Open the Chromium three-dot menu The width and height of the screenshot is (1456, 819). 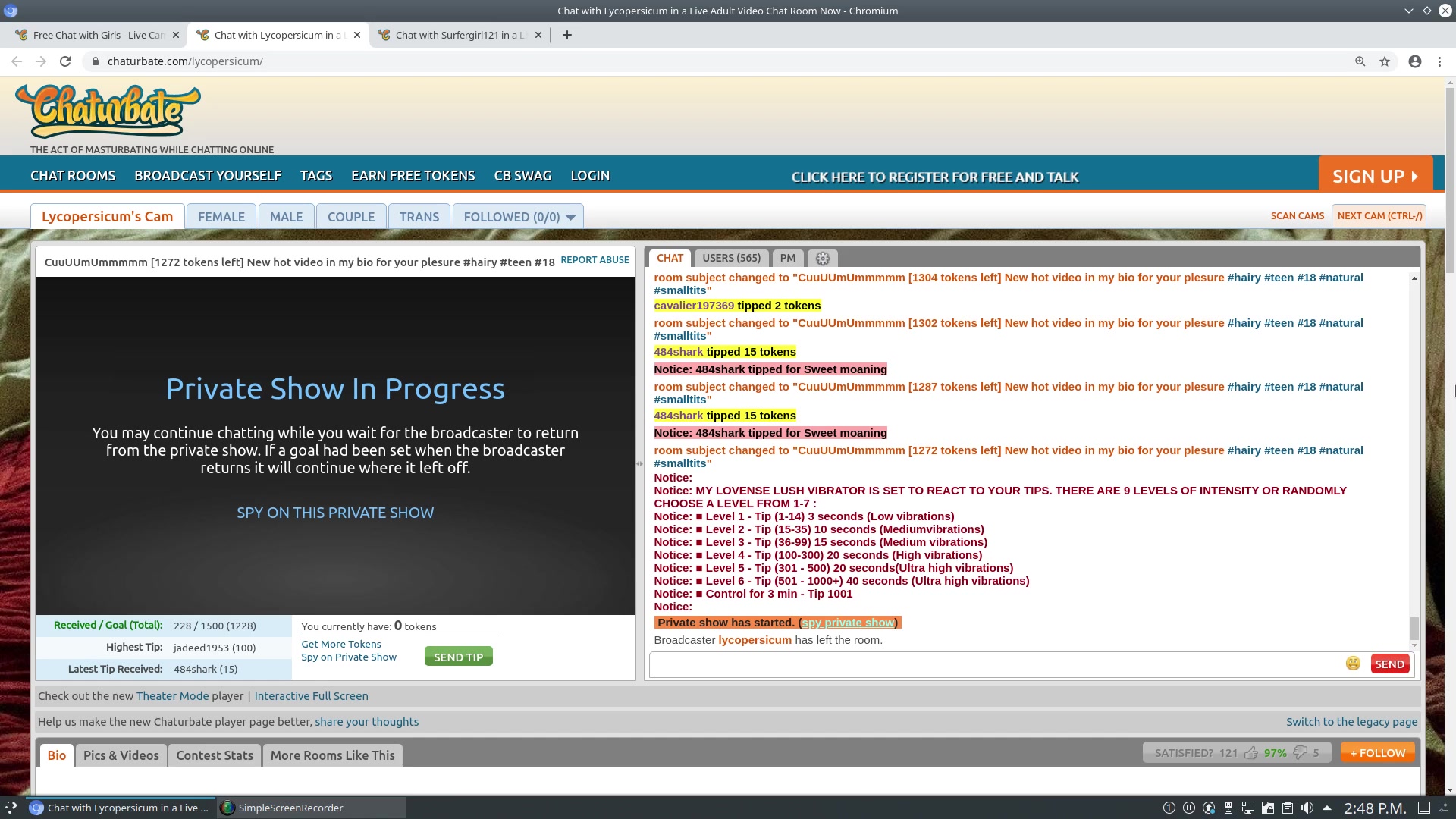1439,61
